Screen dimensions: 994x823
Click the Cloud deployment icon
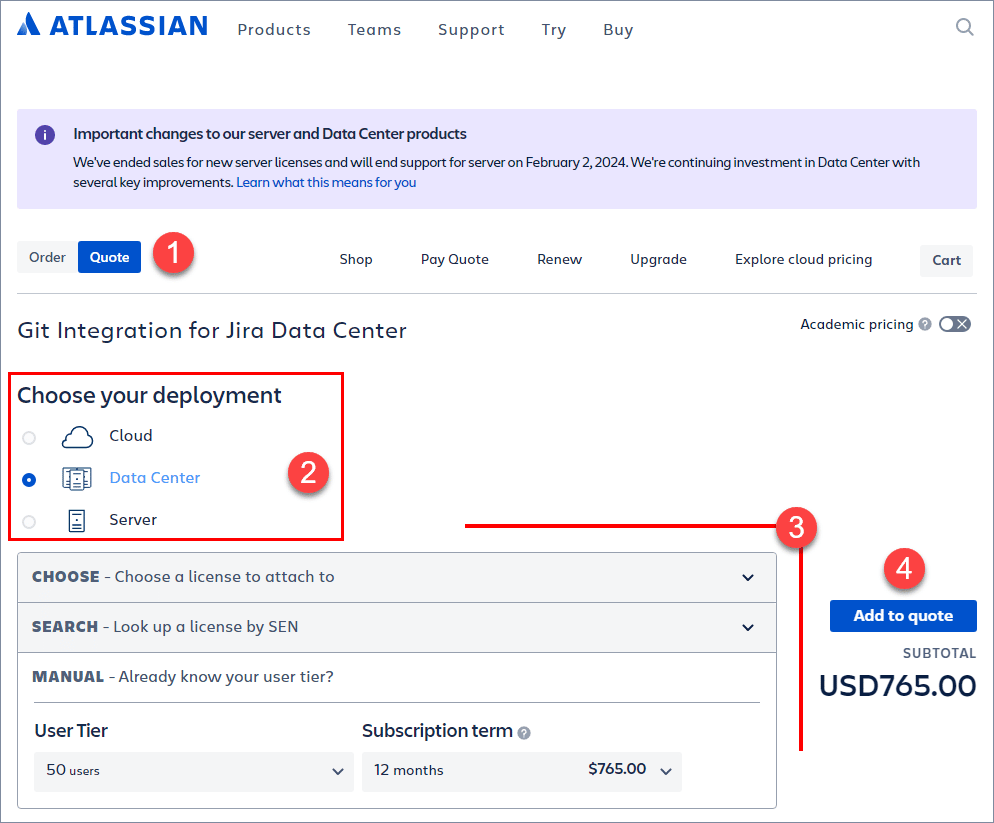coord(77,436)
